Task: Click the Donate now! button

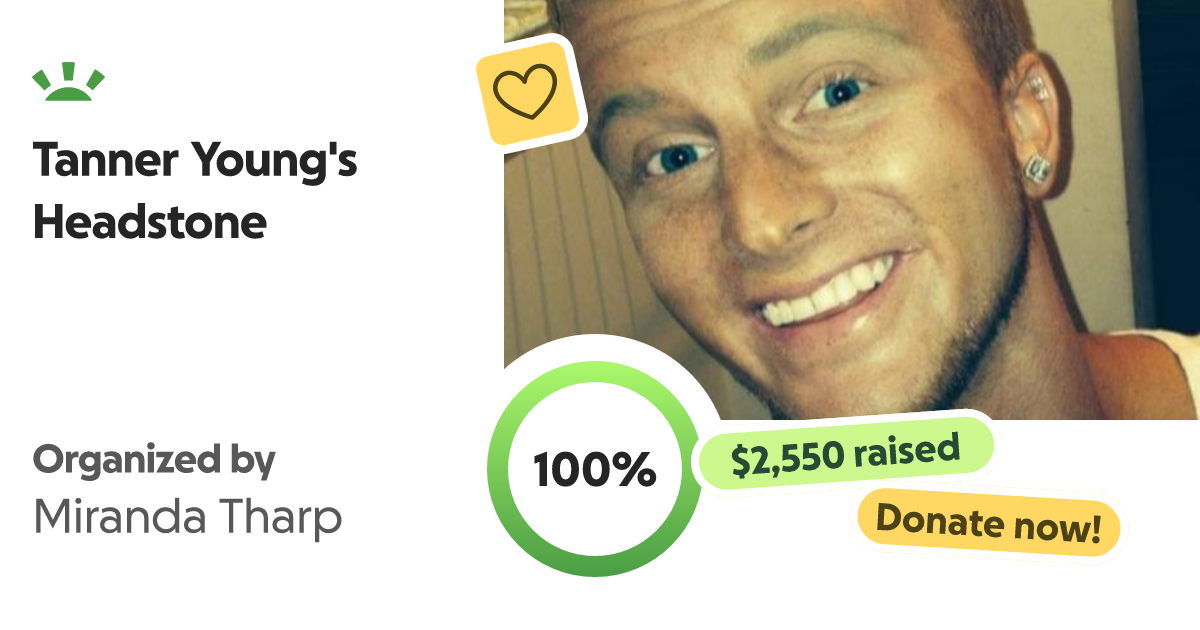Action: coord(988,524)
